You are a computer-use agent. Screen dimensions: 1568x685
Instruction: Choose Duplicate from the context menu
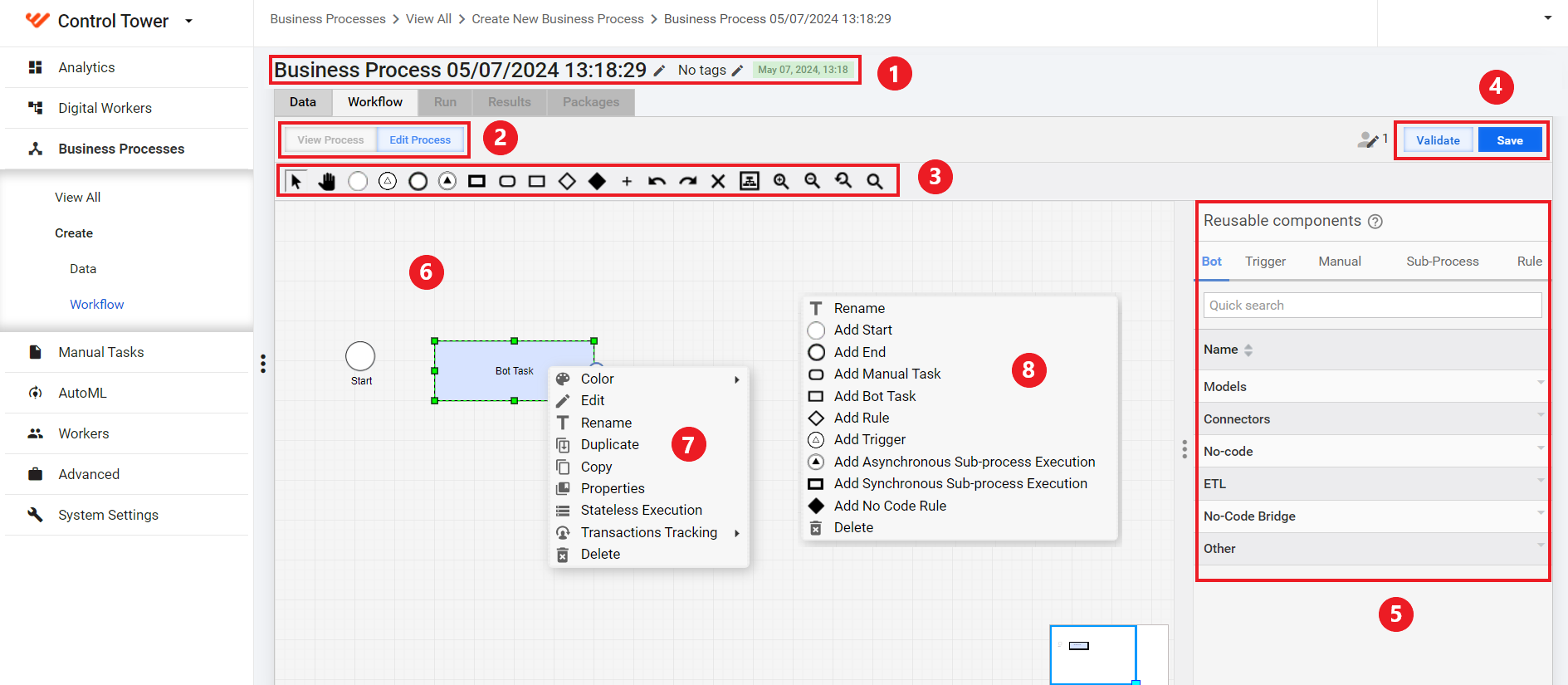click(649, 444)
